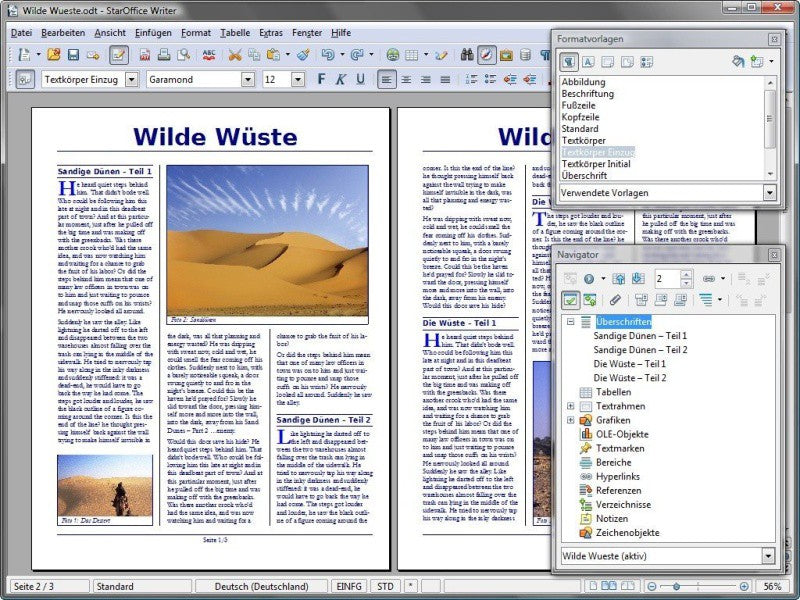Screen dimensions: 800x600
Task: Toggle numbered list icon
Action: (471, 79)
